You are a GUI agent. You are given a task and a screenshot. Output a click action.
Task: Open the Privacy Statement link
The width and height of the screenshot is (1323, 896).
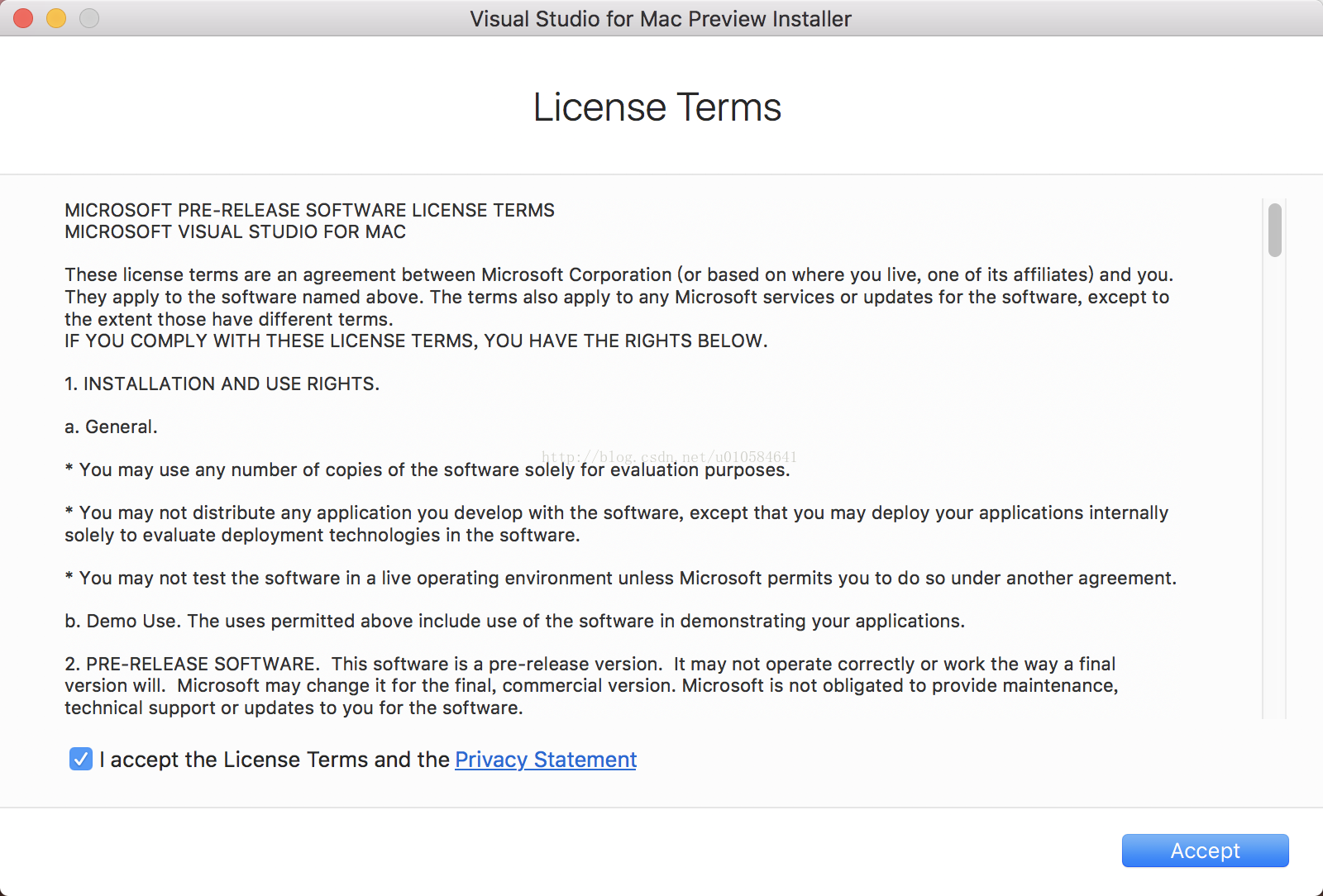click(546, 760)
